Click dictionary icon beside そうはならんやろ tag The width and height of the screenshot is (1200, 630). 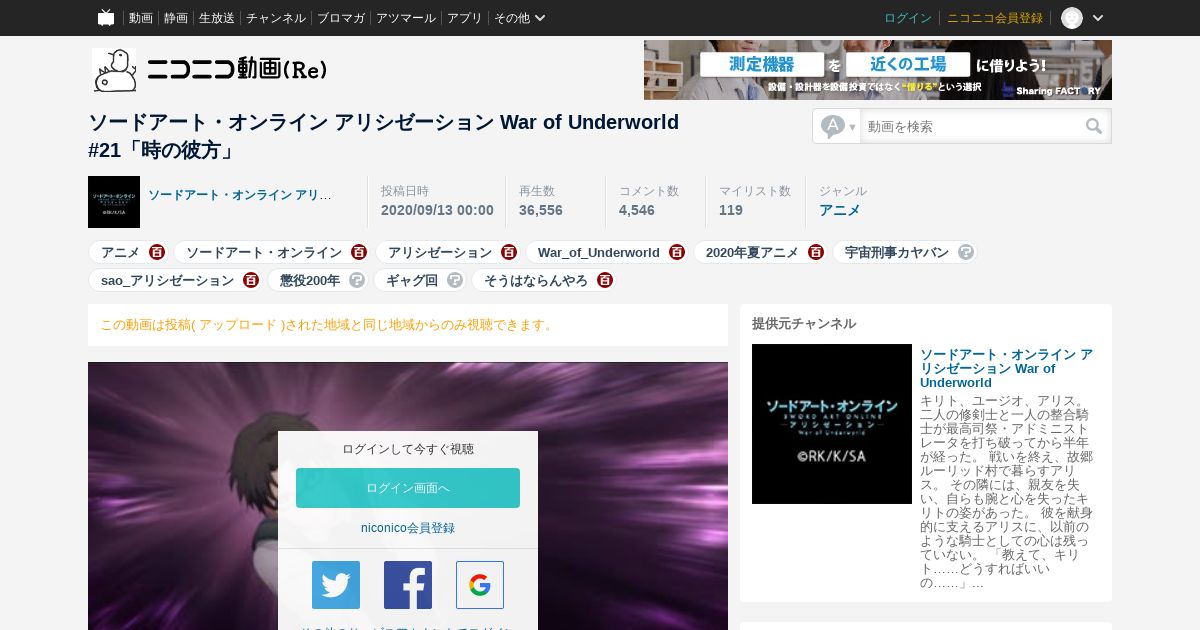[x=605, y=280]
